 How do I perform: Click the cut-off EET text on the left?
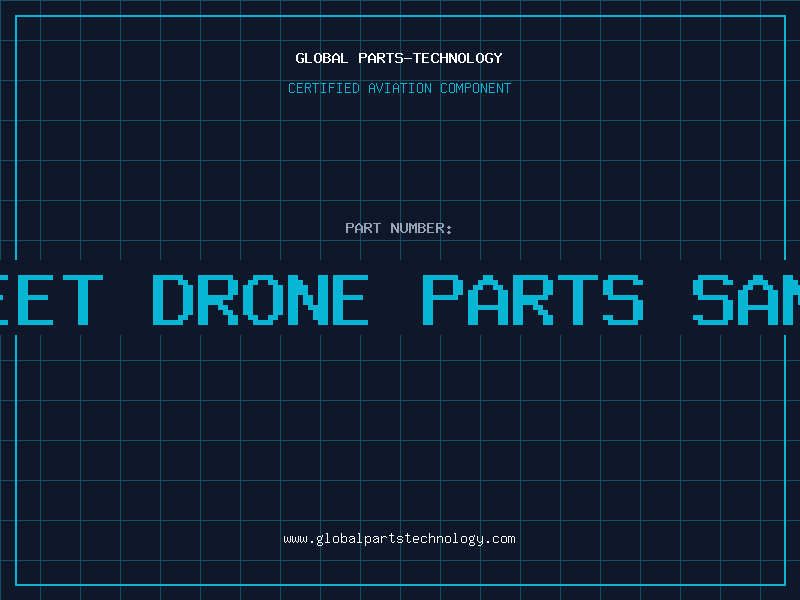51,300
